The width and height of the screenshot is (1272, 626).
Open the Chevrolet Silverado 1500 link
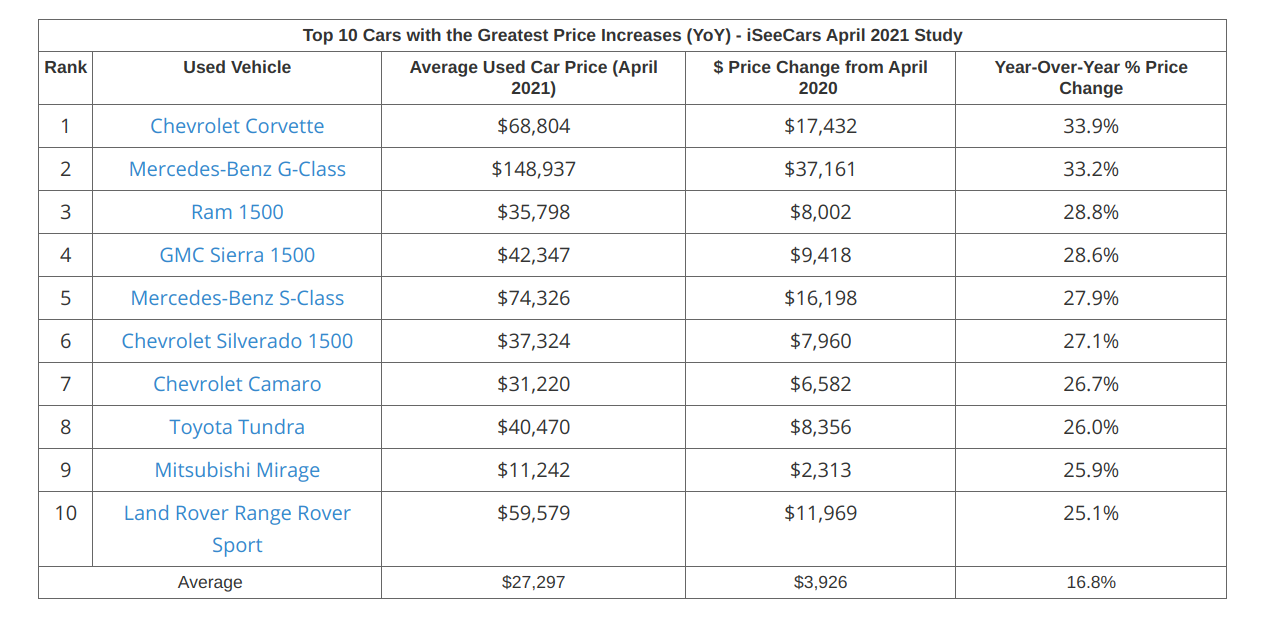(237, 341)
